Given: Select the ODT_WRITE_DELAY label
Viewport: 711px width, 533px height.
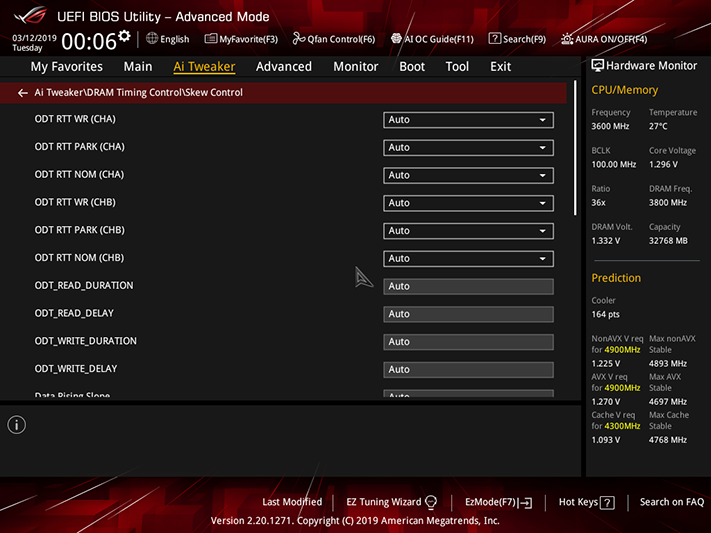Looking at the screenshot, I should tap(76, 369).
